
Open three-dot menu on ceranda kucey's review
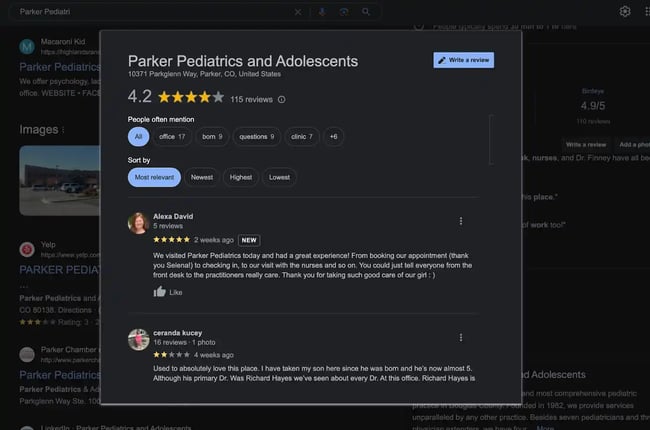click(x=460, y=338)
